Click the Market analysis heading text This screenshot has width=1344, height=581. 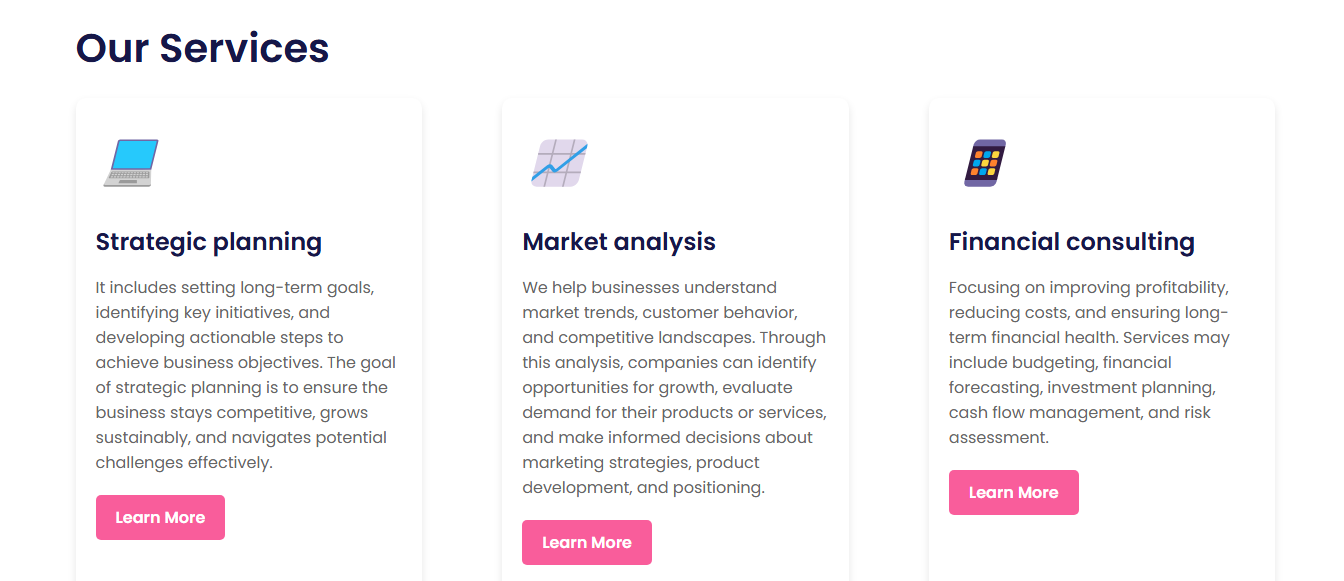coord(619,241)
